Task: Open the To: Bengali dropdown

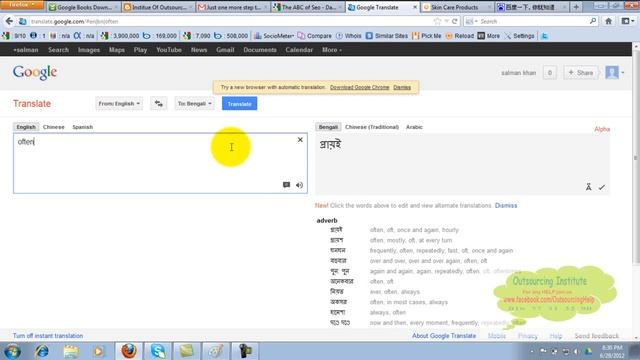Action: point(195,104)
